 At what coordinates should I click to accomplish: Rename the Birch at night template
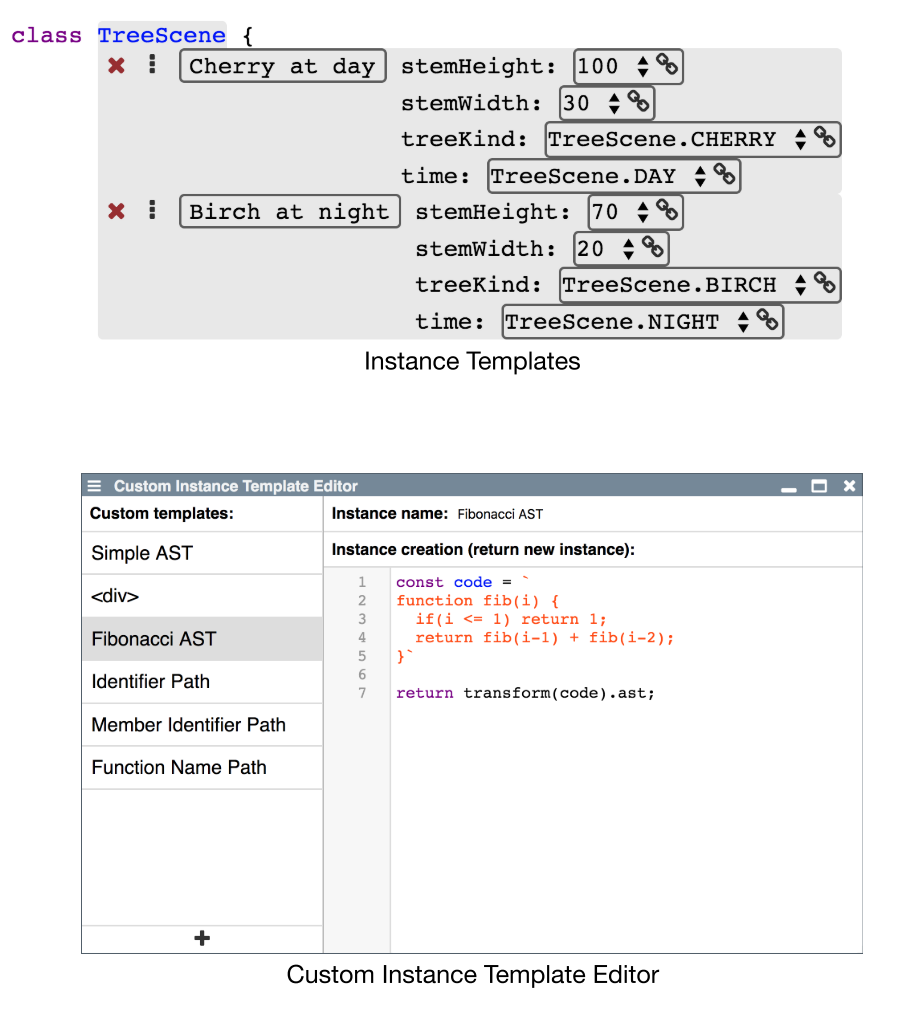coord(289,212)
